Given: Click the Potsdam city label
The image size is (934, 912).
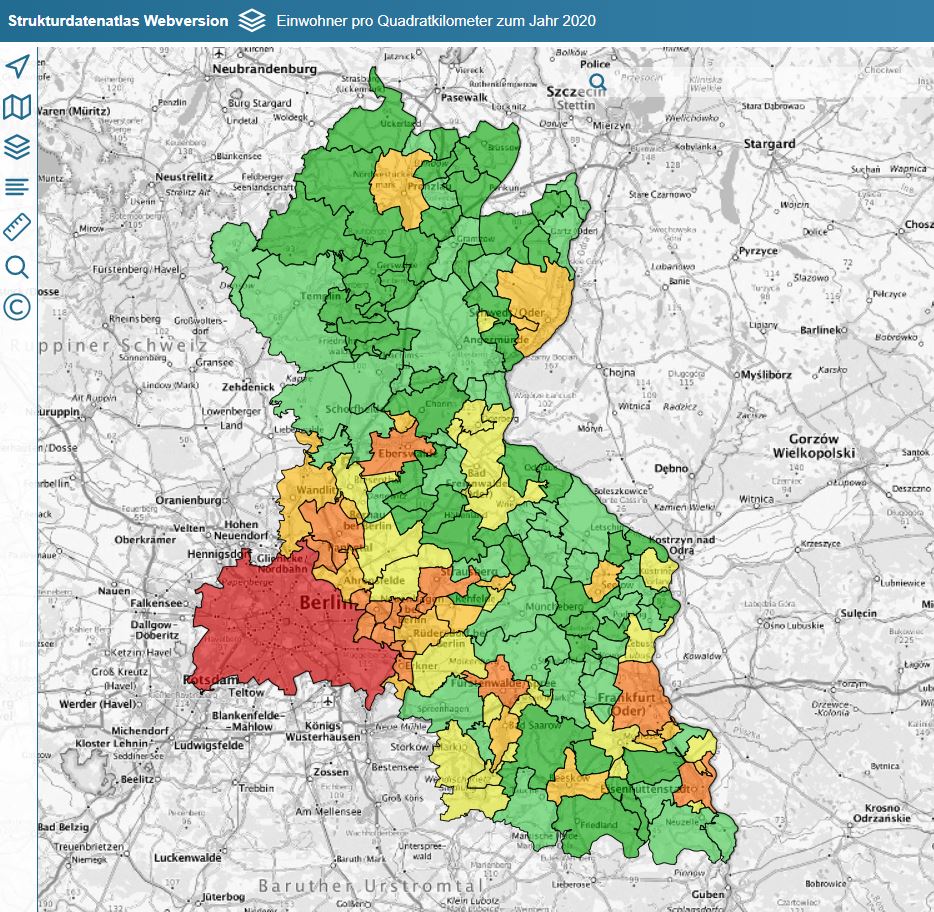Looking at the screenshot, I should click(x=211, y=680).
